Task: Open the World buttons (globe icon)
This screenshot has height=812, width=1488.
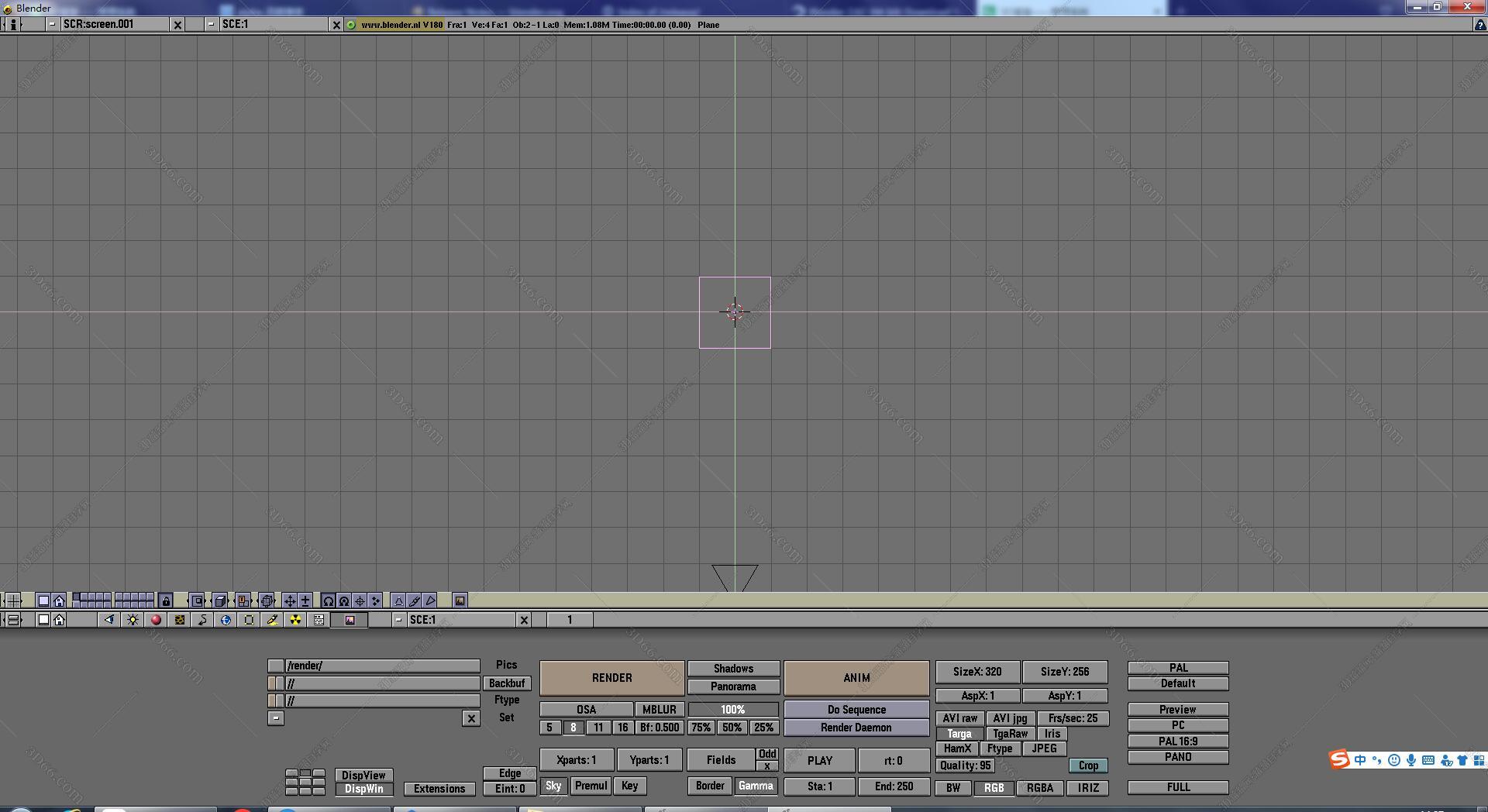Action: [x=226, y=620]
